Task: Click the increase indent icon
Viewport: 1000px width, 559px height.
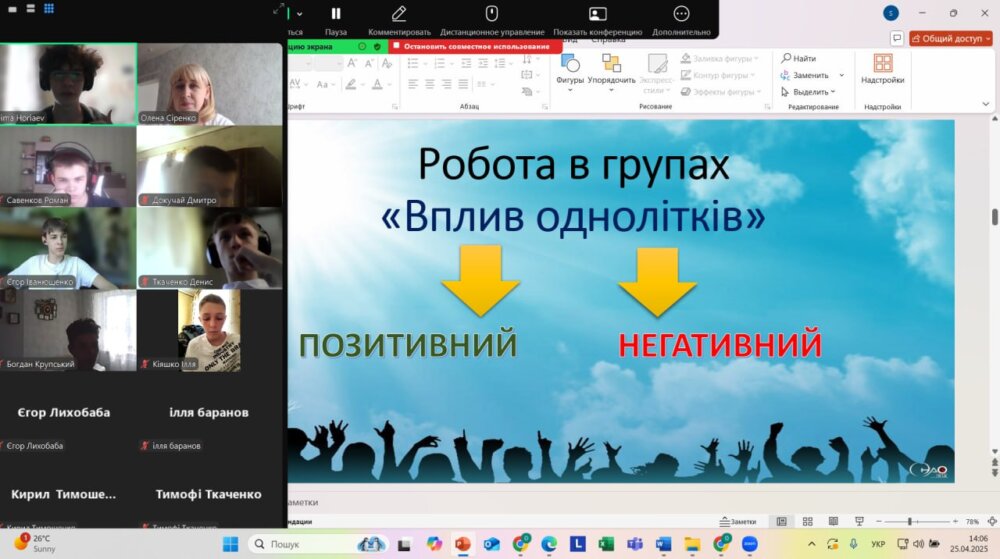Action: tap(483, 63)
